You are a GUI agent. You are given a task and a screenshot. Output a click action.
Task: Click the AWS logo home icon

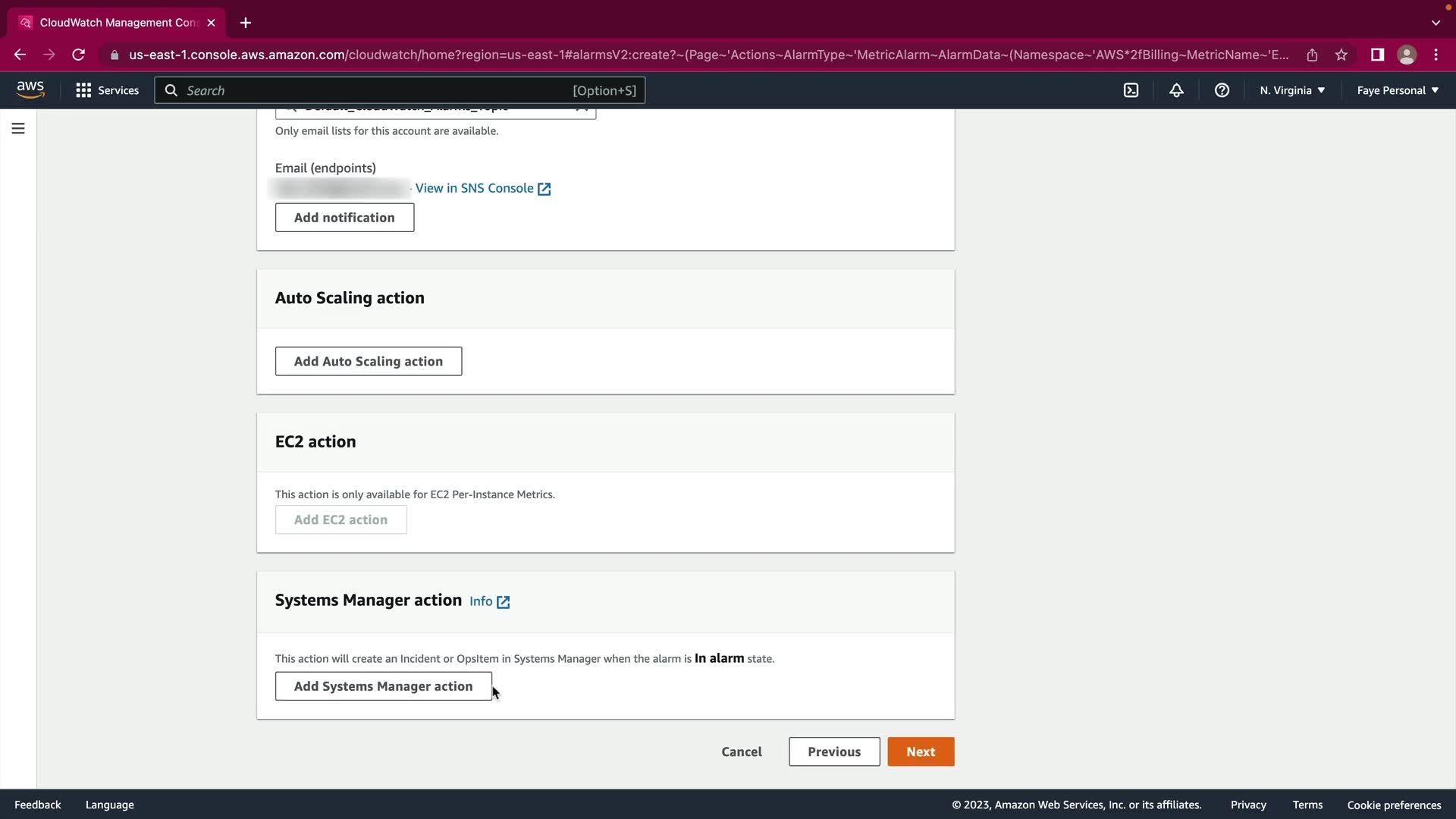(x=30, y=89)
